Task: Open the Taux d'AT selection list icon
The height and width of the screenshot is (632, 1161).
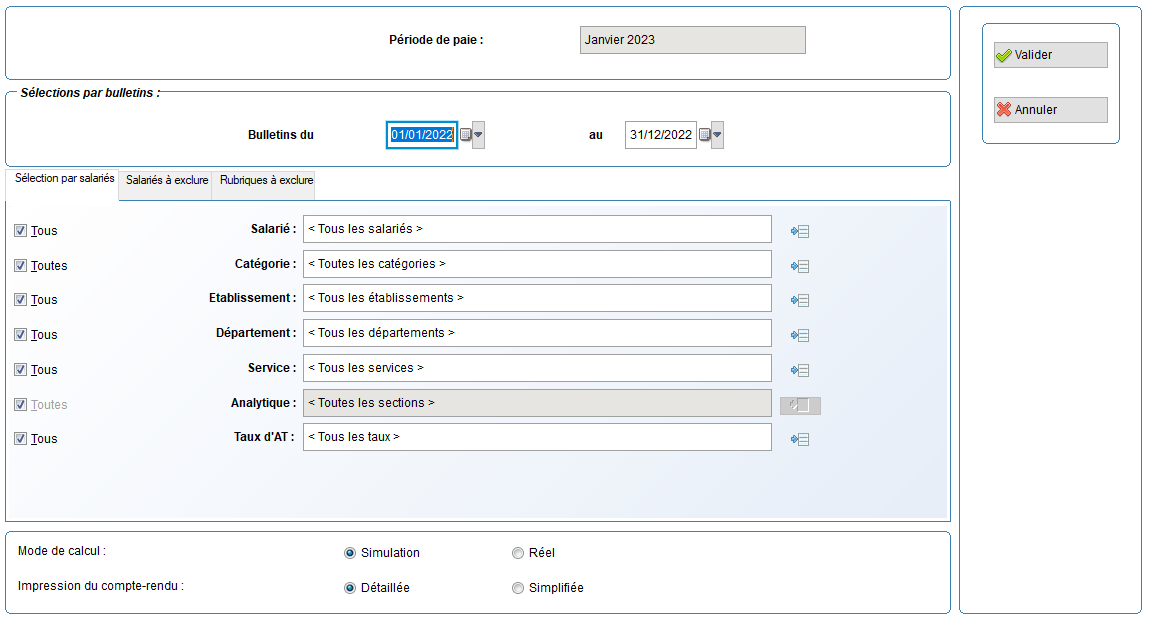Action: (x=800, y=440)
